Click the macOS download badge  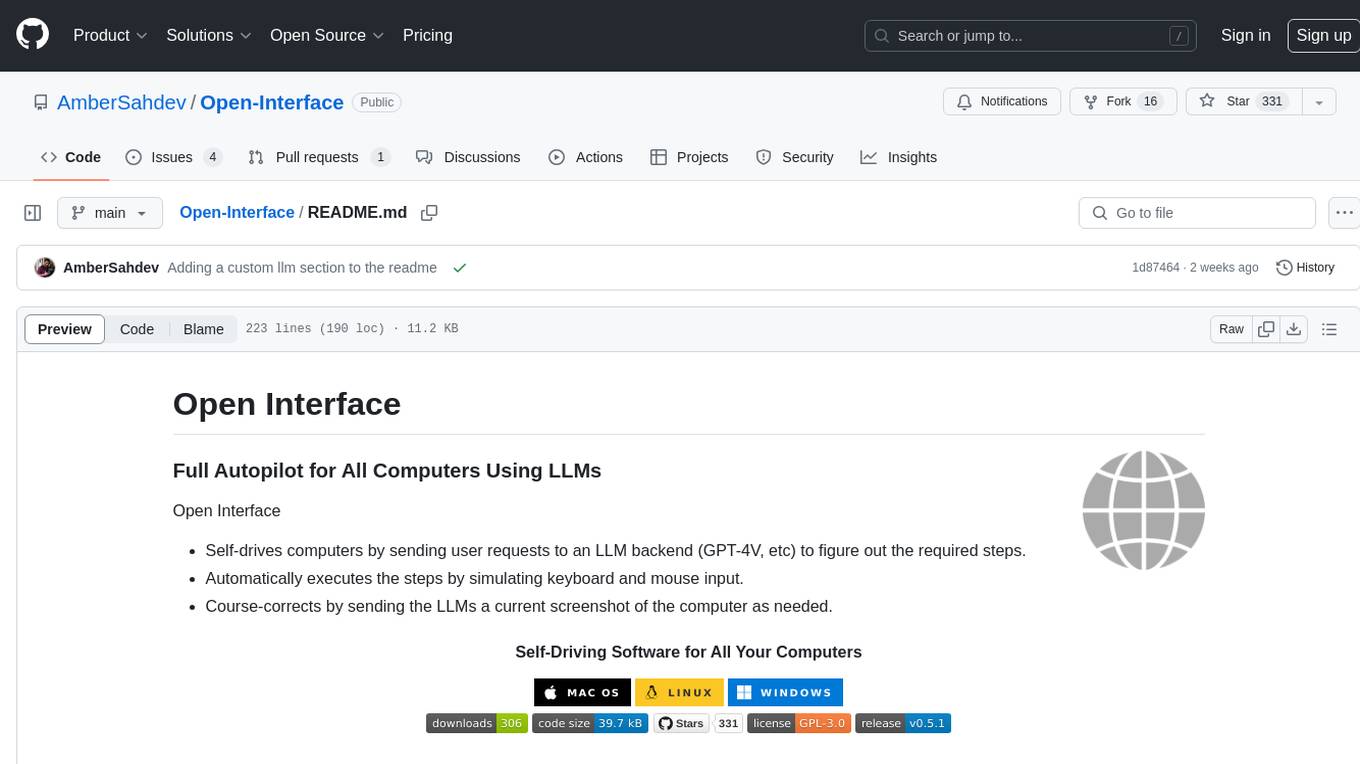pos(582,692)
